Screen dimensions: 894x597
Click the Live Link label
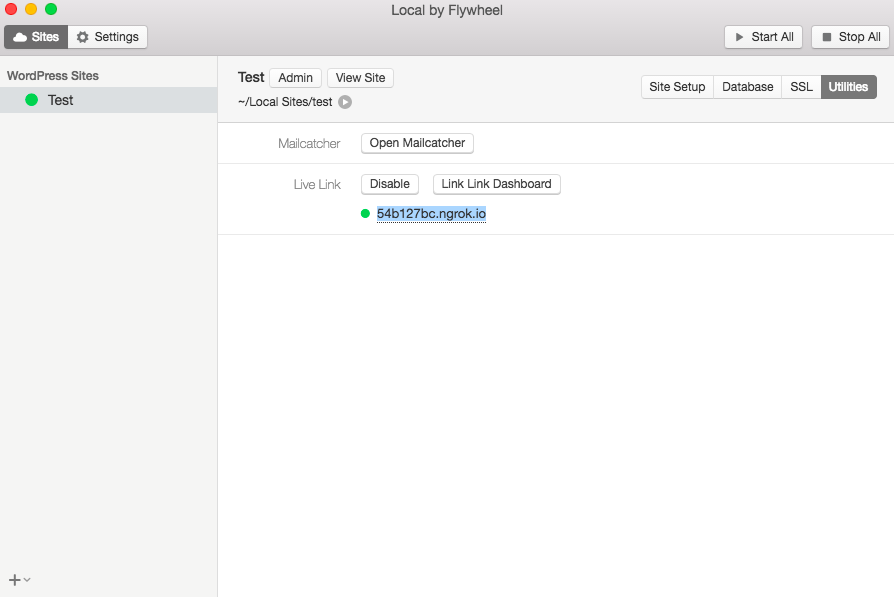[317, 185]
